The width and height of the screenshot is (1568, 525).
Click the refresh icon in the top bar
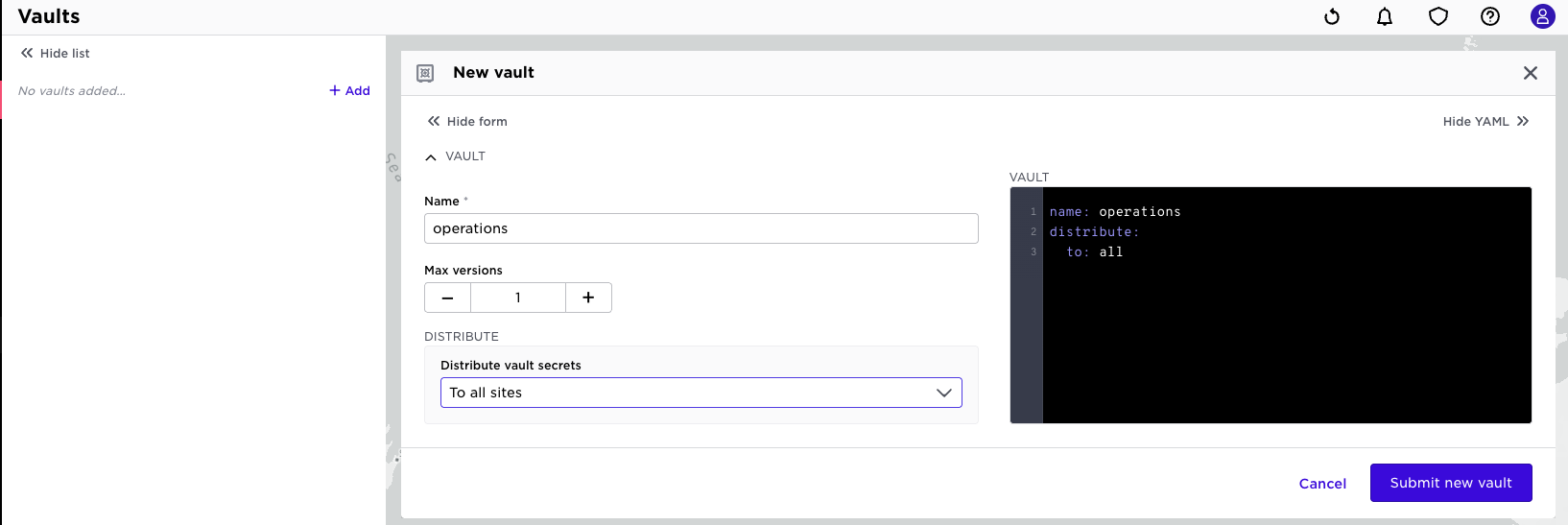click(x=1332, y=16)
